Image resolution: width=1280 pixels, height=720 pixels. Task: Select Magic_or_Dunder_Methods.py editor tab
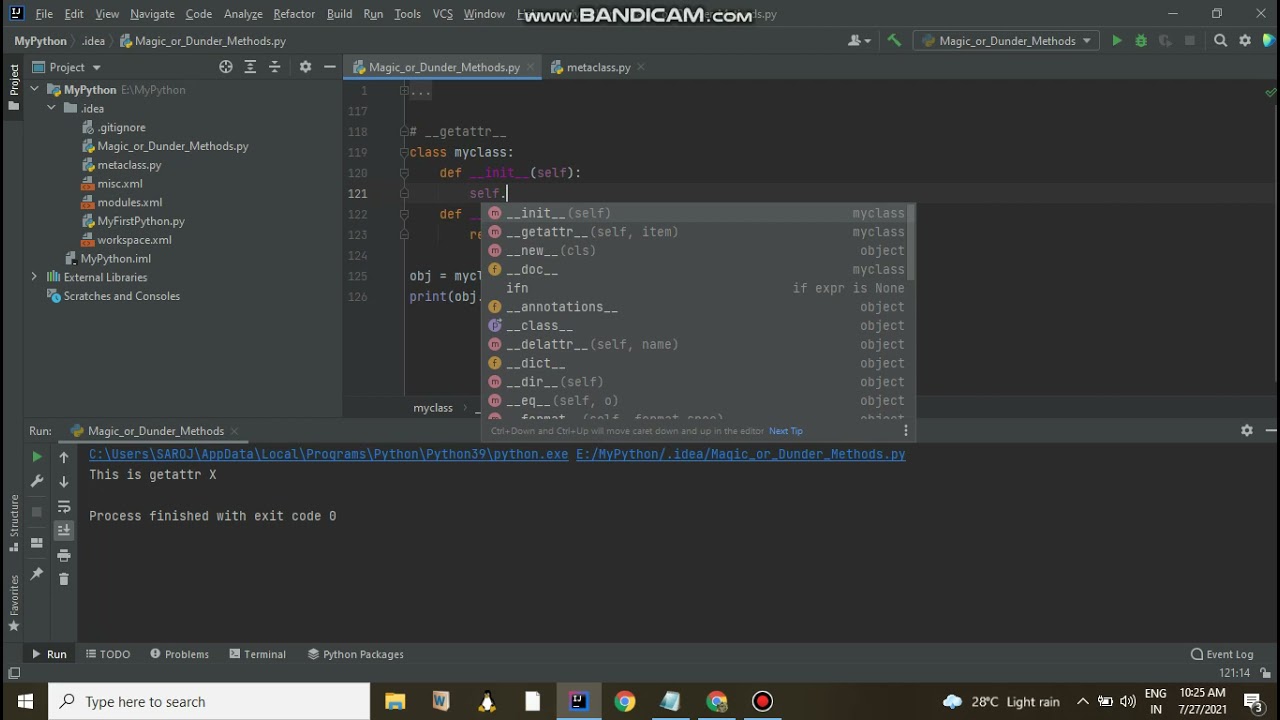point(444,67)
